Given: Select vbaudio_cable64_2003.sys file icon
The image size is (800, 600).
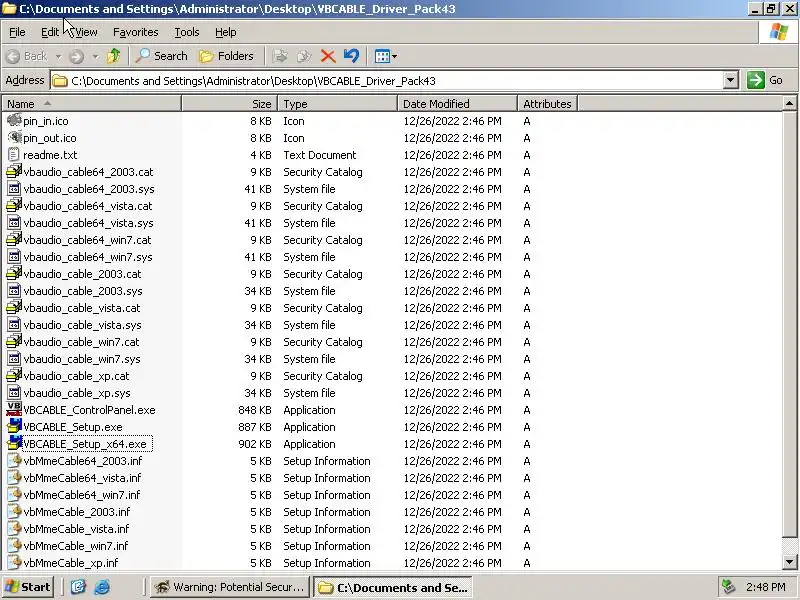Looking at the screenshot, I should pos(14,189).
